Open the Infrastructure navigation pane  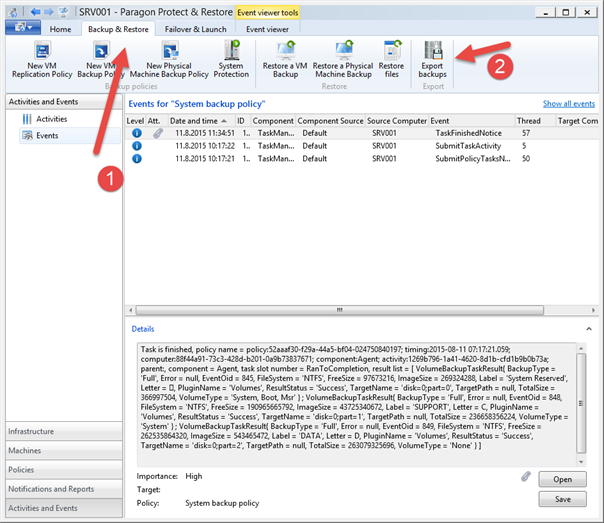(64, 431)
